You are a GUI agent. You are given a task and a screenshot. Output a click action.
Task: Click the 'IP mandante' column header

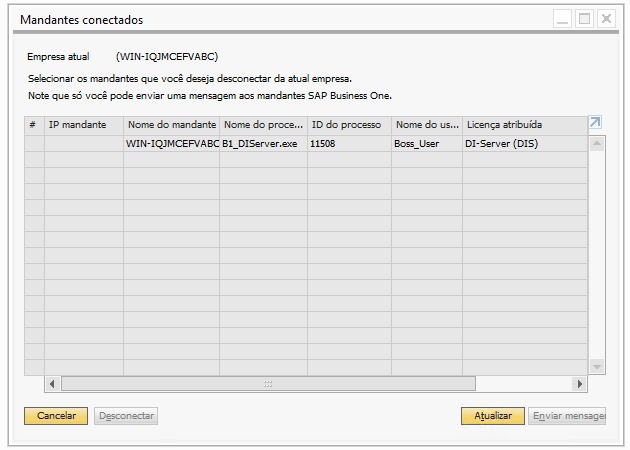[84, 125]
